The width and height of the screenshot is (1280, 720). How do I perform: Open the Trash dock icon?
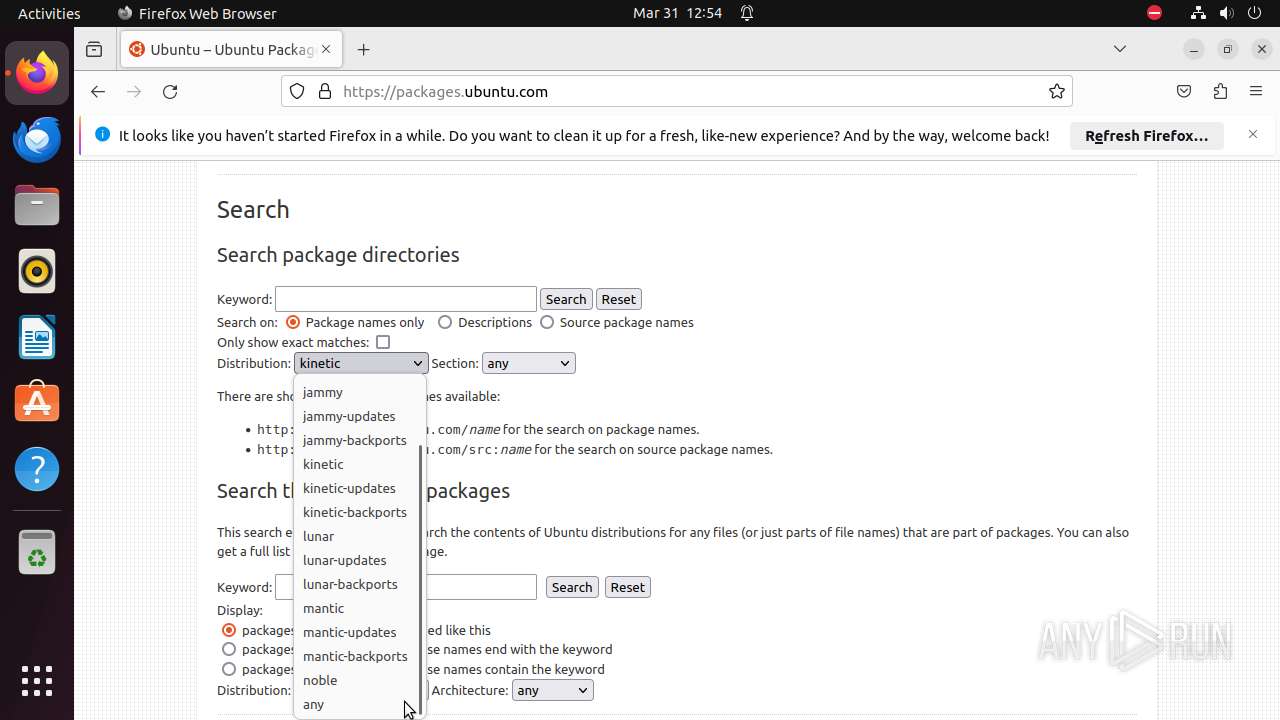(37, 552)
